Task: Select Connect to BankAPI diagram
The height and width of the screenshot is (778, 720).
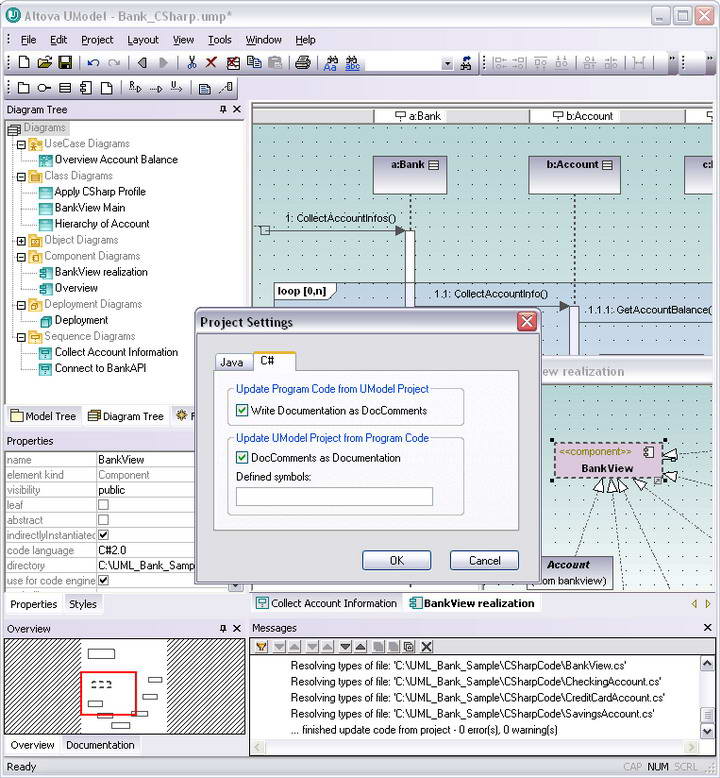Action: point(100,368)
